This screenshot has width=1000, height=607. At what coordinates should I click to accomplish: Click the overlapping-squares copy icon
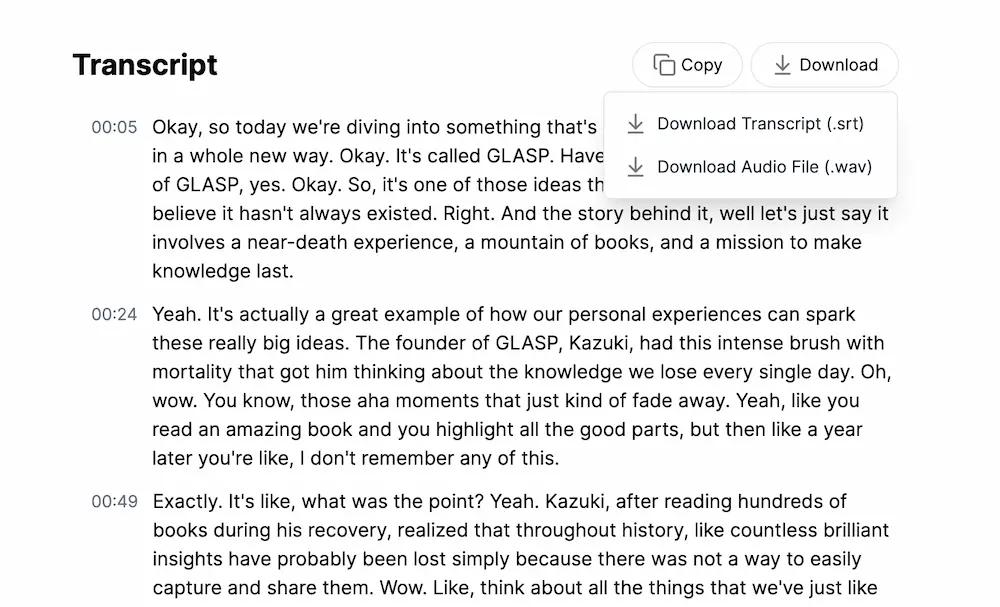(x=664, y=65)
